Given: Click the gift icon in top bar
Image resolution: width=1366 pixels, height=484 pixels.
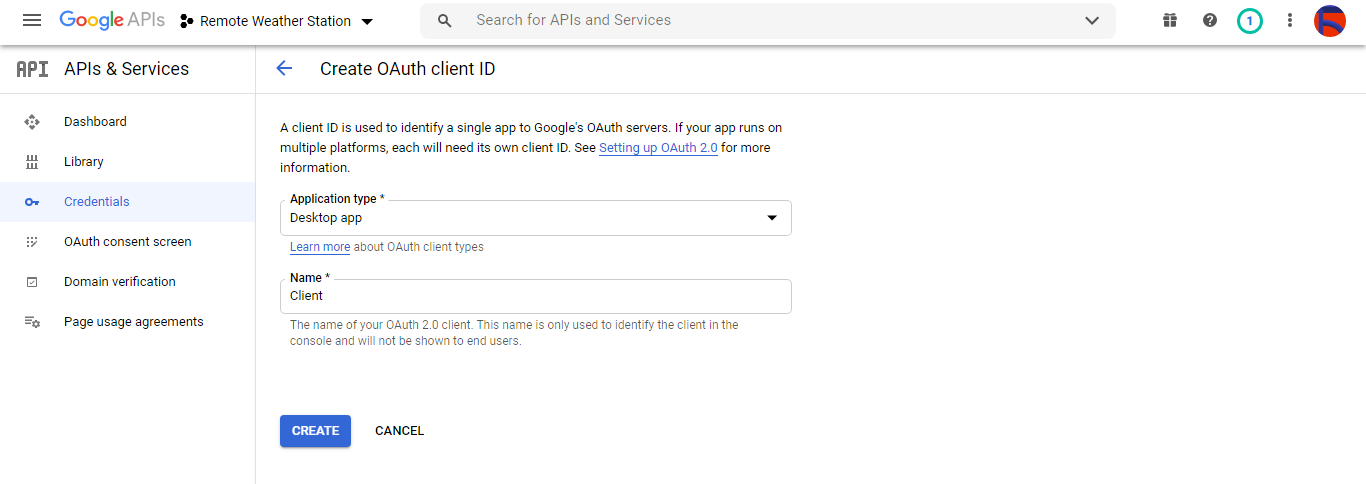Looking at the screenshot, I should pyautogui.click(x=1170, y=21).
